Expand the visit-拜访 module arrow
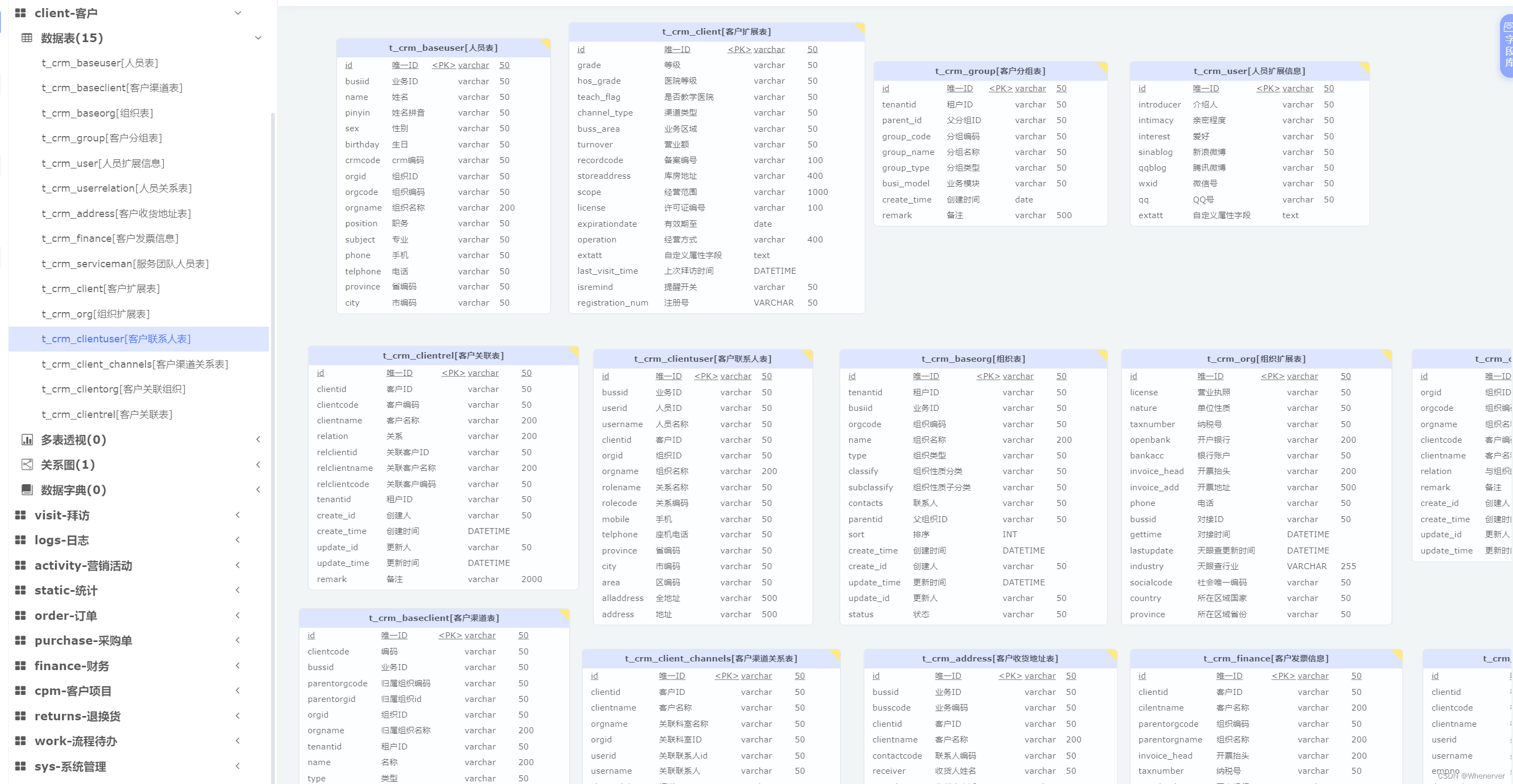The width and height of the screenshot is (1513, 784). (x=238, y=515)
